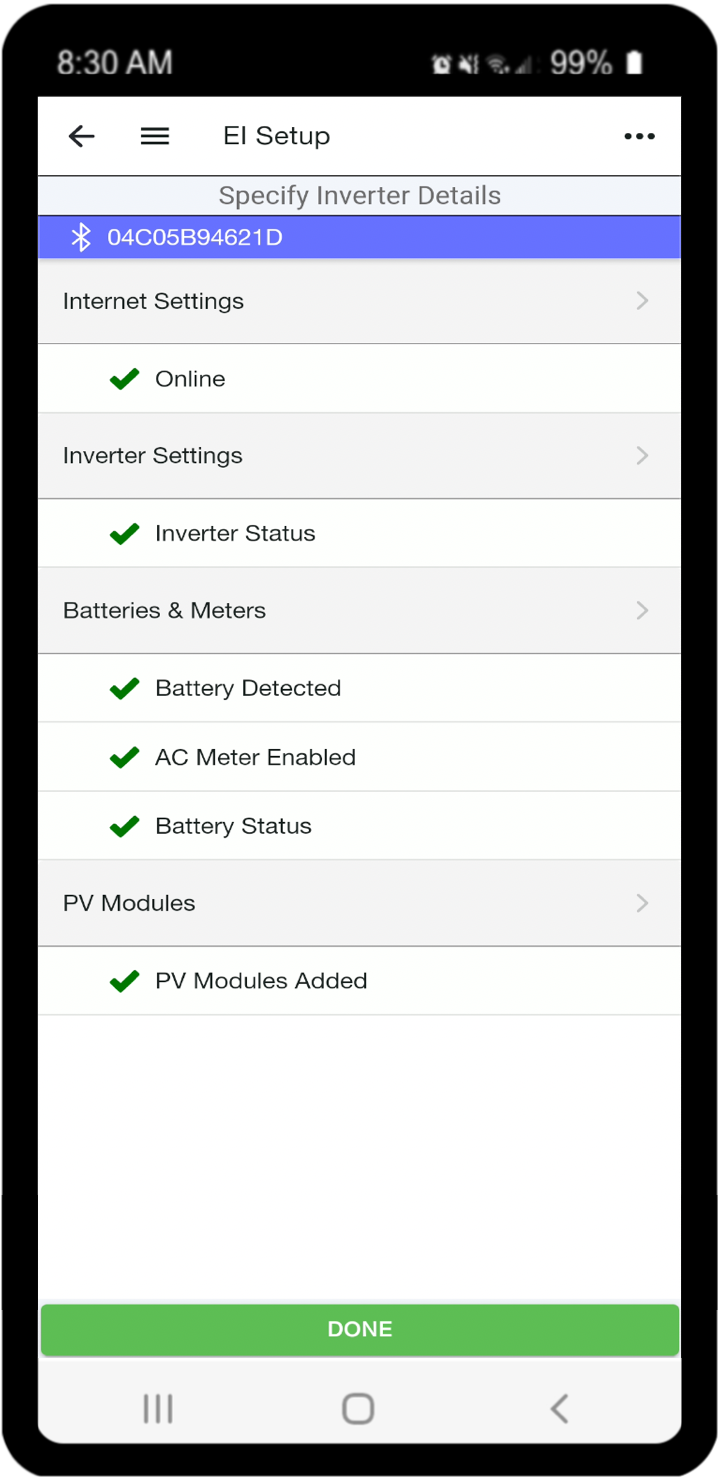Open the PV Modules section

pos(359,903)
